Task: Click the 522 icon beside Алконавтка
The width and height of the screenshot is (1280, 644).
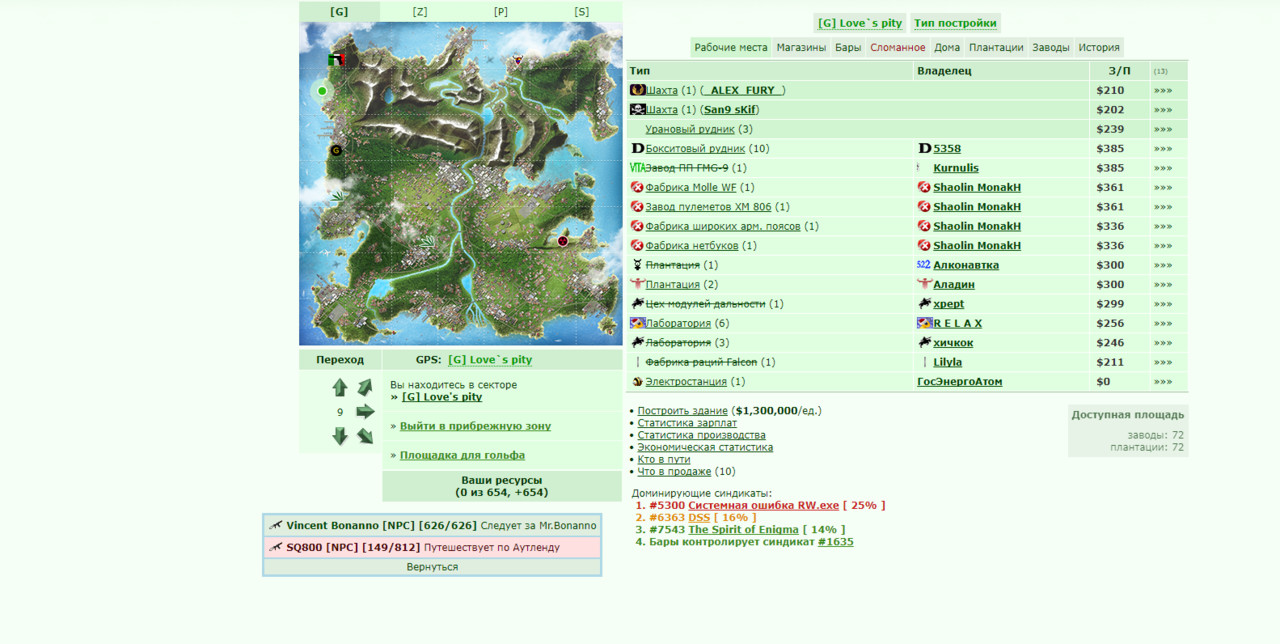Action: pyautogui.click(x=924, y=265)
